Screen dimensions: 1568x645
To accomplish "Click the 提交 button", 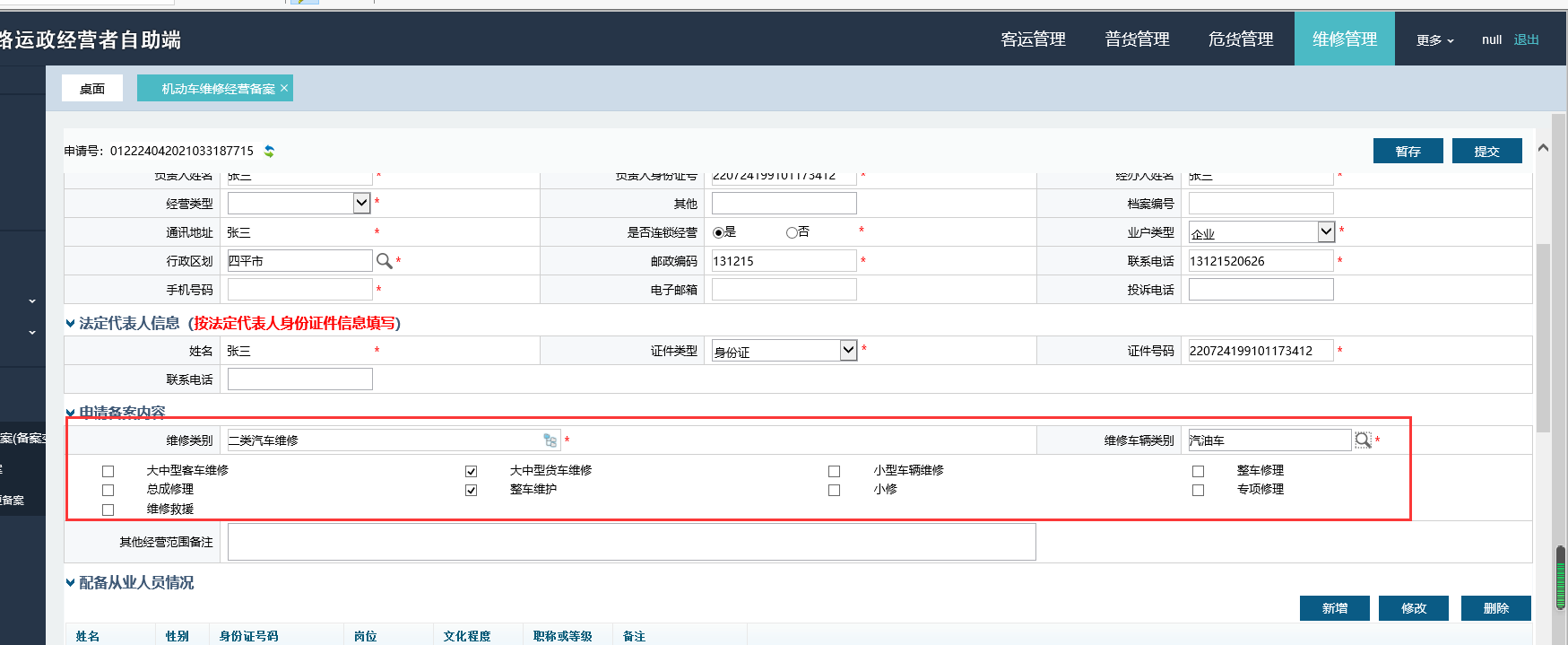I will [1486, 152].
